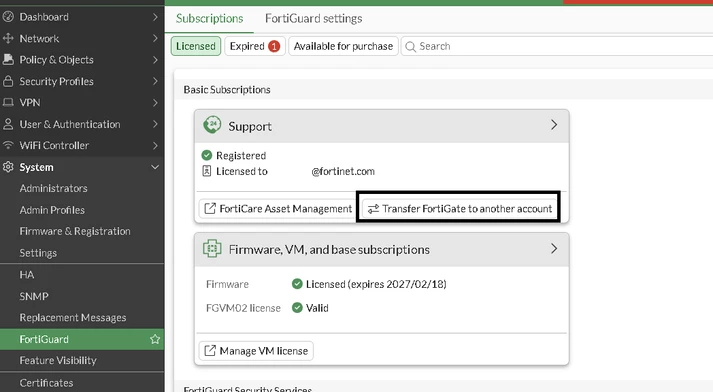
Task: Open the SNMP menu item
Action: pyautogui.click(x=34, y=296)
